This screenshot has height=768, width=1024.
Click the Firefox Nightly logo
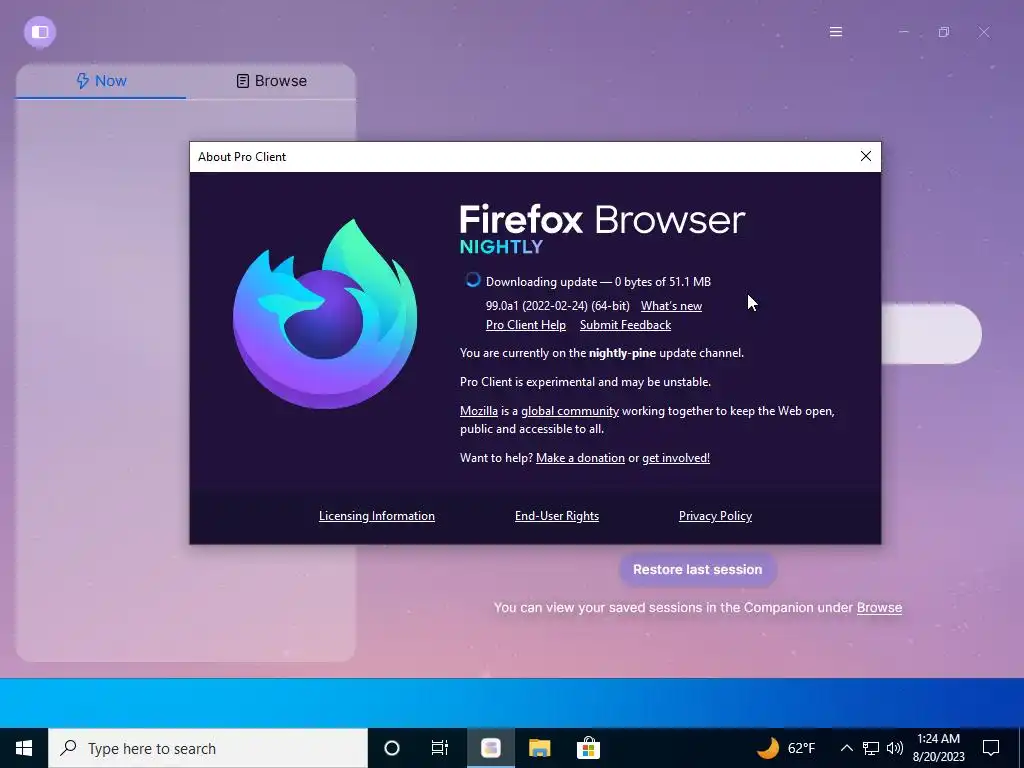325,313
